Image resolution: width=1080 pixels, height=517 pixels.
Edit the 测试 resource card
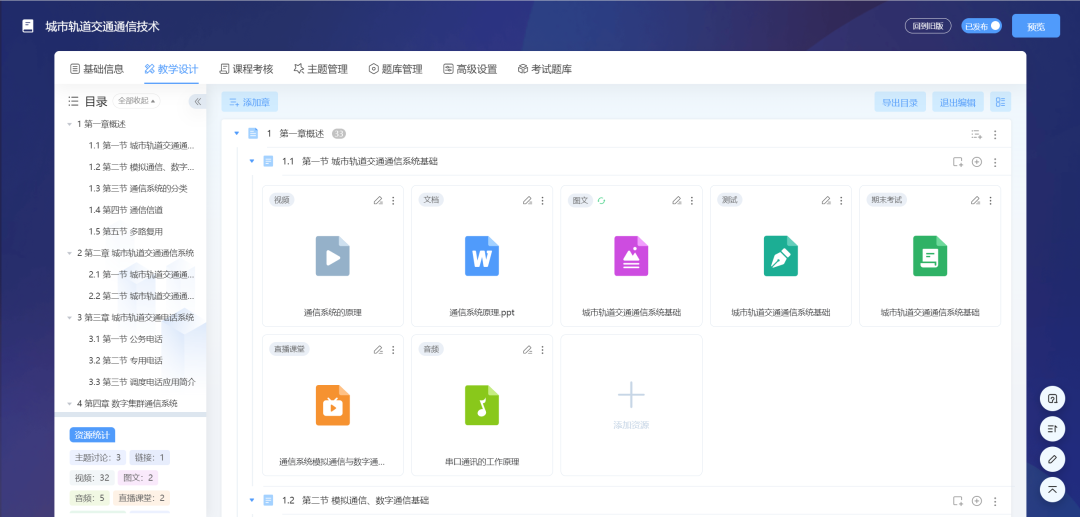[826, 200]
